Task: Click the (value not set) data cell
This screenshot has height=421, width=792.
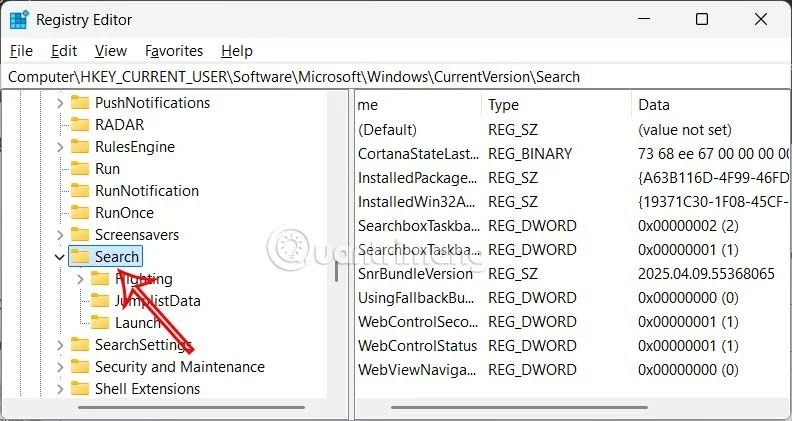Action: (684, 130)
